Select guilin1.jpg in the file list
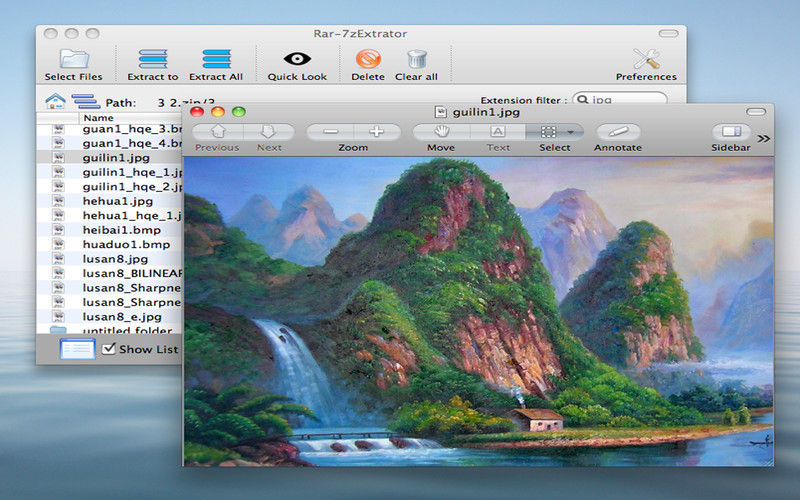Image resolution: width=800 pixels, height=500 pixels. coord(109,158)
